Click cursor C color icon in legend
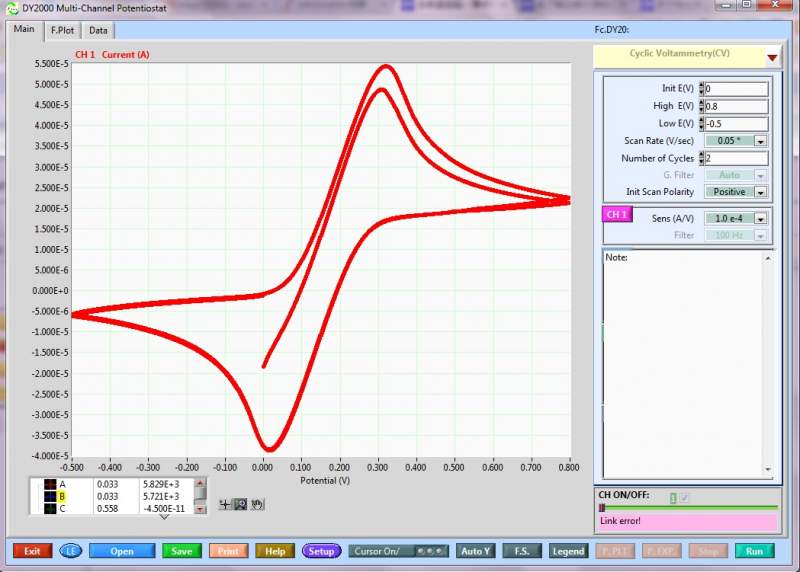Image resolution: width=800 pixels, height=572 pixels. tap(50, 509)
